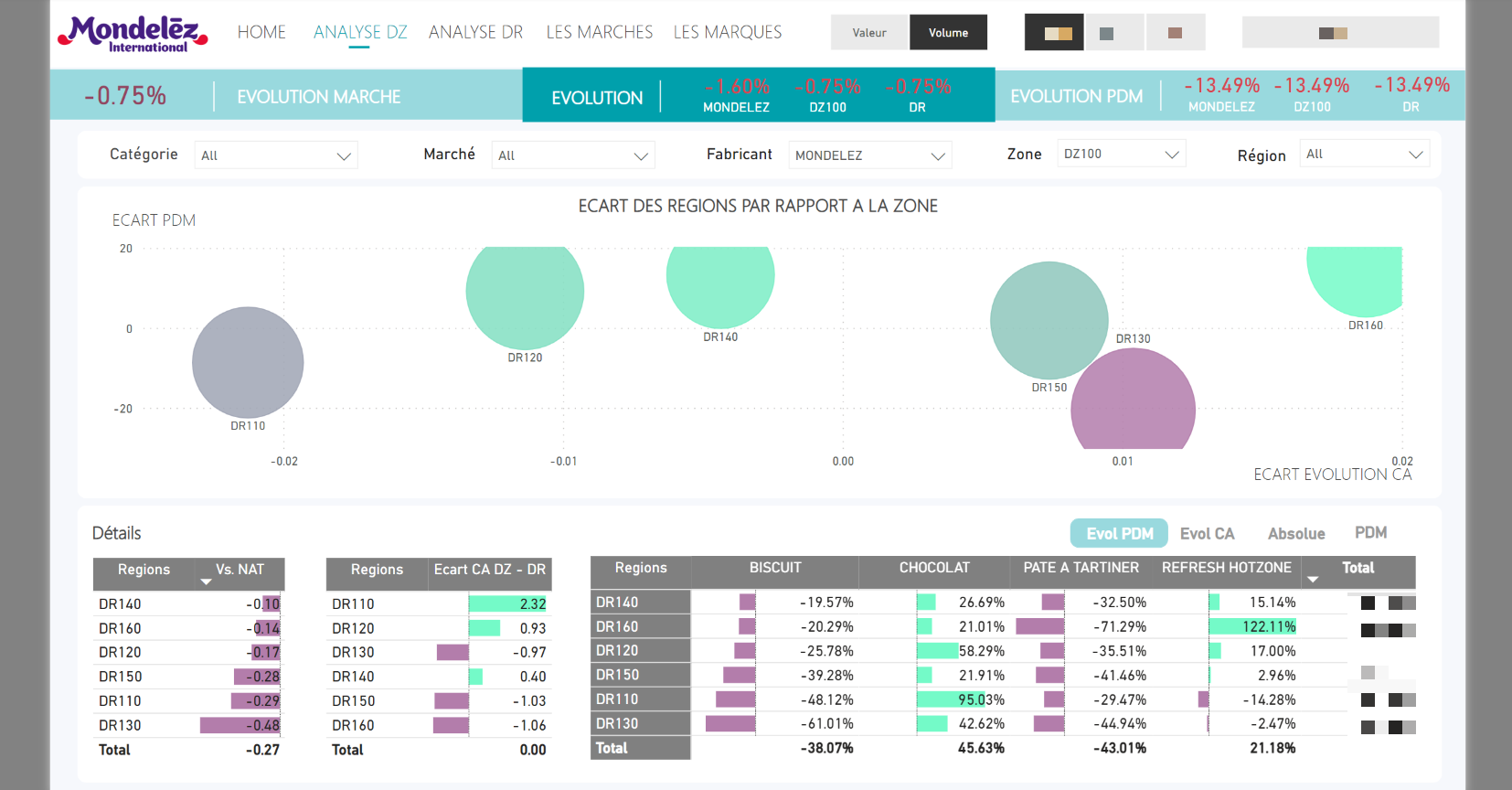Click the sort arrow beside Total column header
The width and height of the screenshot is (1512, 790).
(x=1313, y=580)
